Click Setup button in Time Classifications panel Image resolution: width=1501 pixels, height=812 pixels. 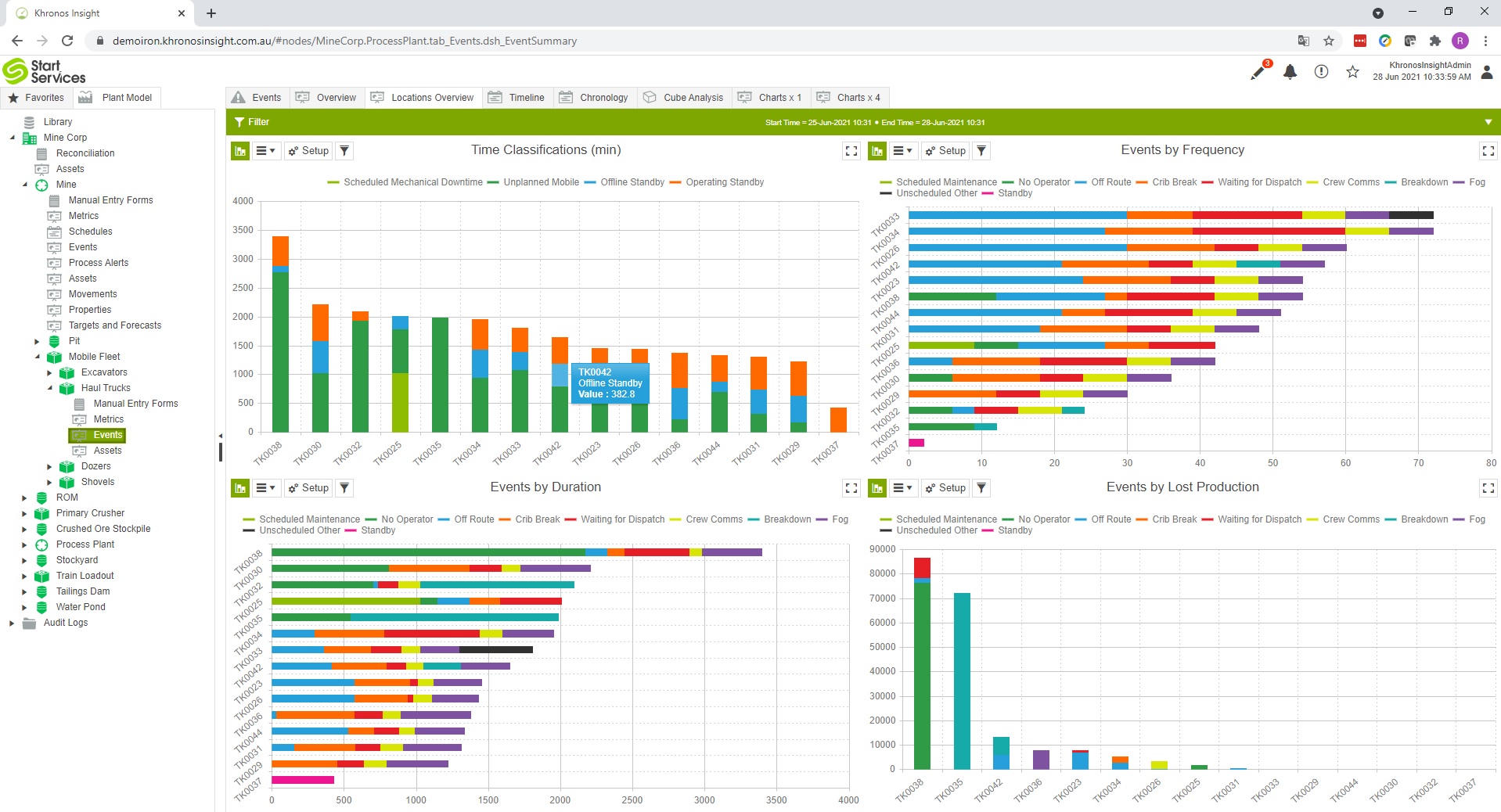point(308,151)
